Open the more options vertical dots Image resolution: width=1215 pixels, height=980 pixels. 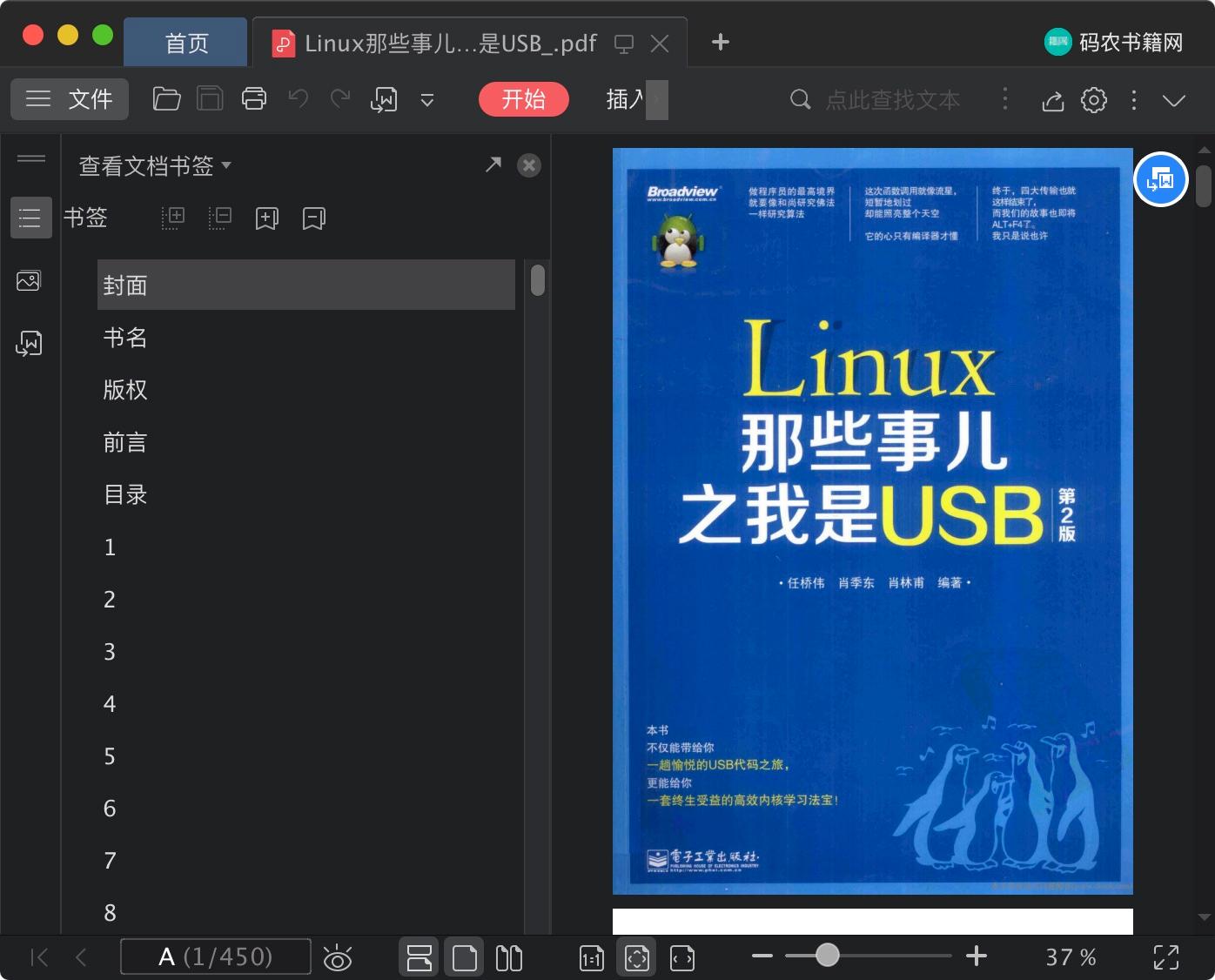tap(1134, 100)
